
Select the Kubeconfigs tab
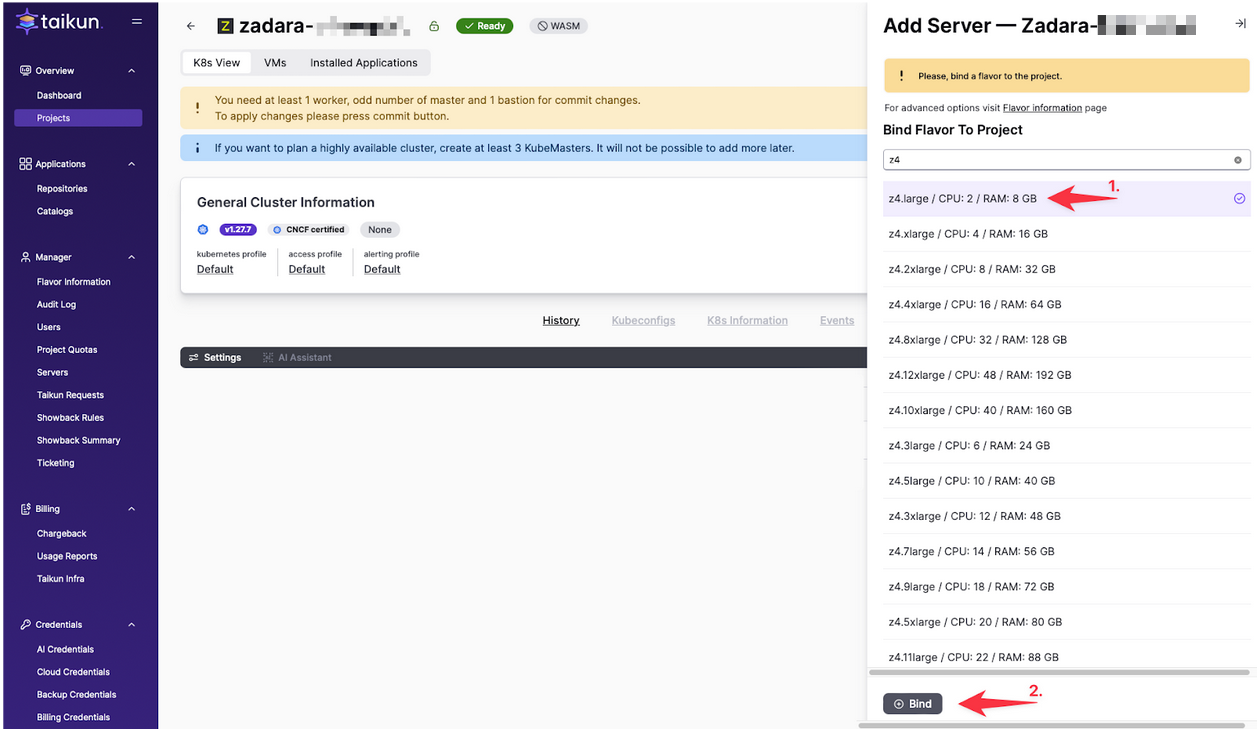click(643, 321)
